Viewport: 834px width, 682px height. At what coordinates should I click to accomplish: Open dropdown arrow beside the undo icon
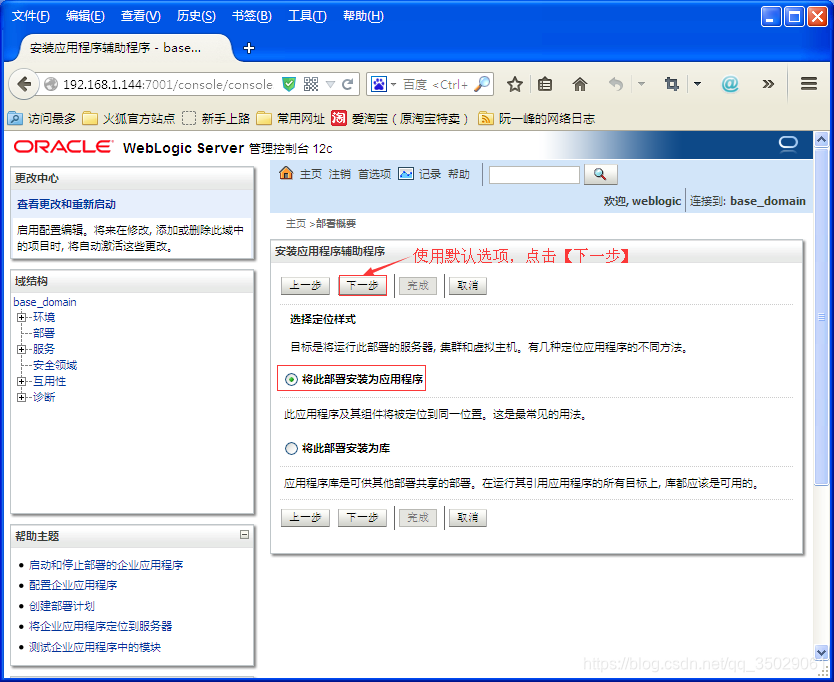tap(641, 84)
